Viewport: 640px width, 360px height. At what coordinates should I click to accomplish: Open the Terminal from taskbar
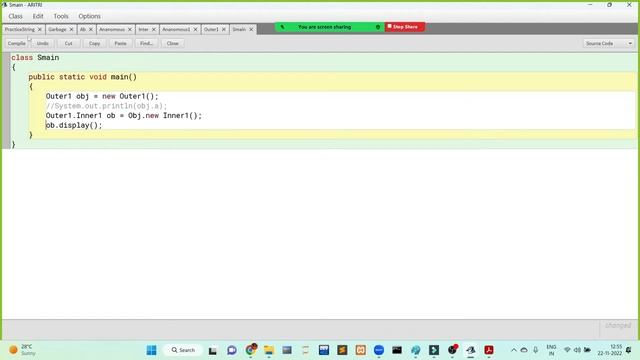(397, 350)
